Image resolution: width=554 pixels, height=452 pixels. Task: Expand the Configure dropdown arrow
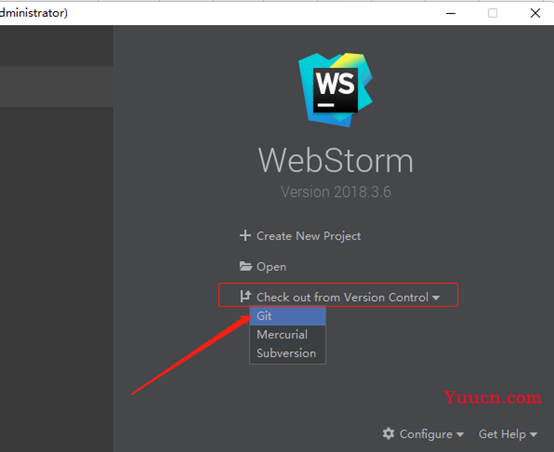pyautogui.click(x=460, y=435)
